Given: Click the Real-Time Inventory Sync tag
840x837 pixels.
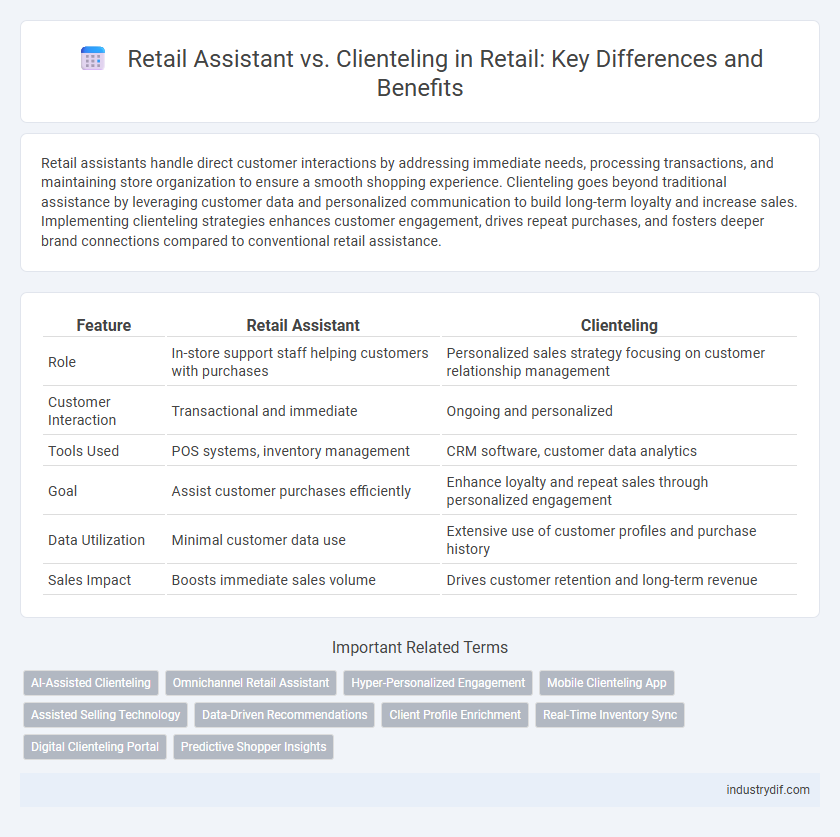Looking at the screenshot, I should (x=610, y=715).
